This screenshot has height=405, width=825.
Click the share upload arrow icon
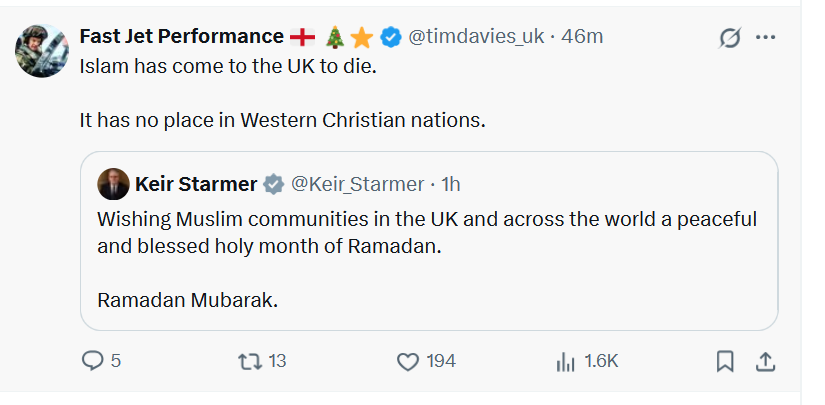(764, 361)
